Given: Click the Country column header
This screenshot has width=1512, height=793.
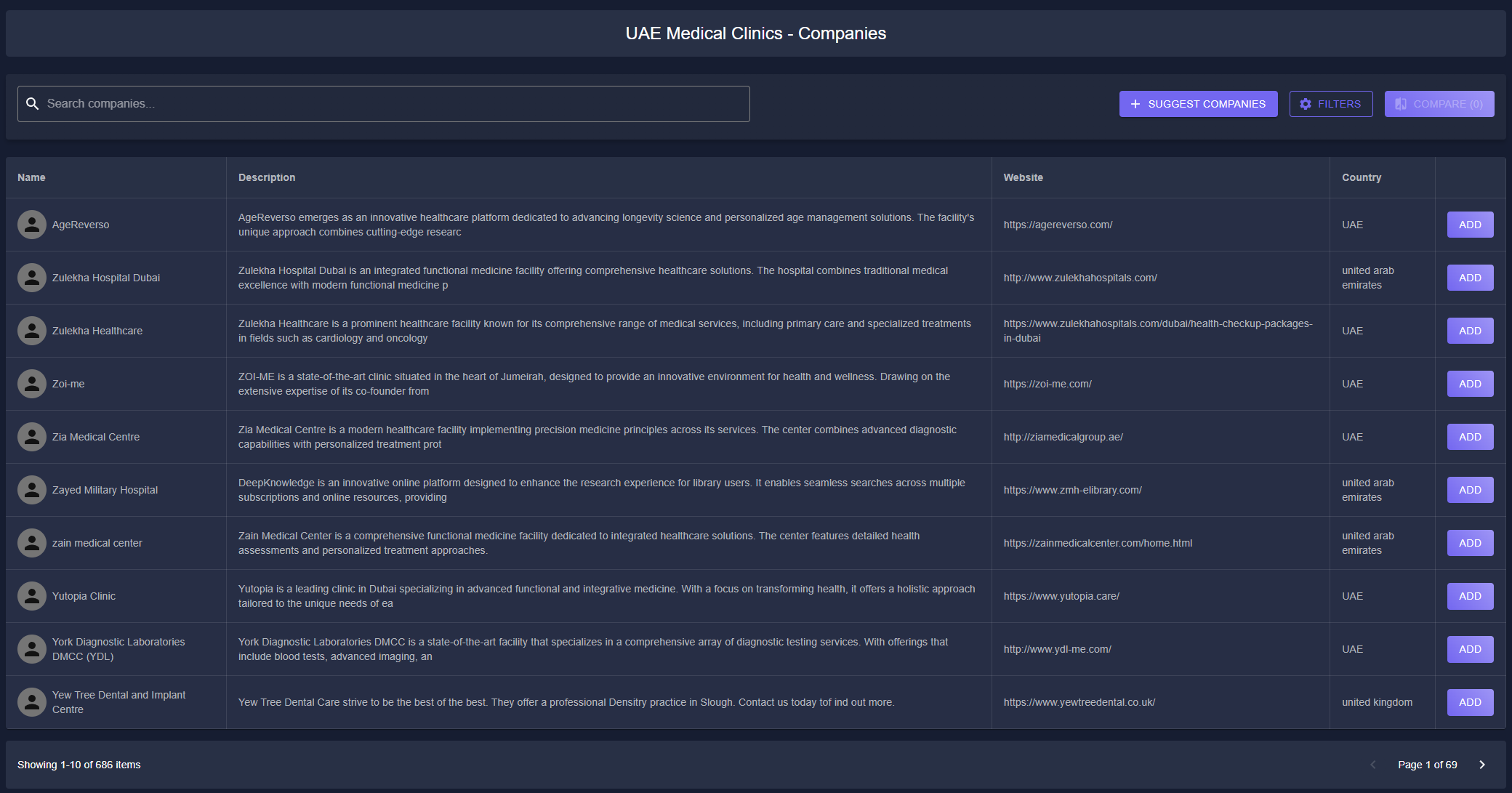Looking at the screenshot, I should point(1361,177).
